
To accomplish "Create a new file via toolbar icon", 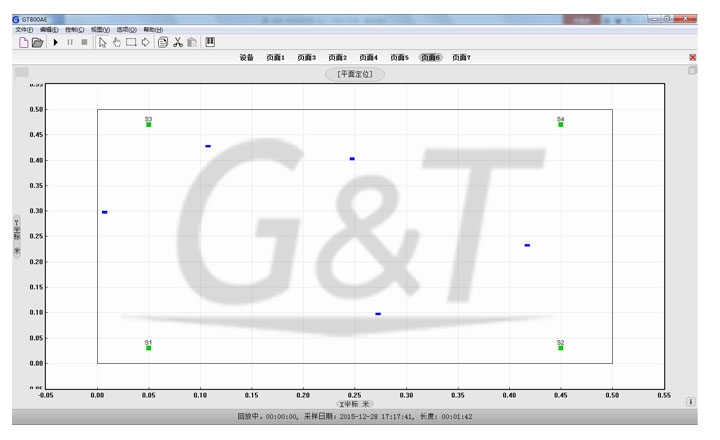I will [x=23, y=43].
